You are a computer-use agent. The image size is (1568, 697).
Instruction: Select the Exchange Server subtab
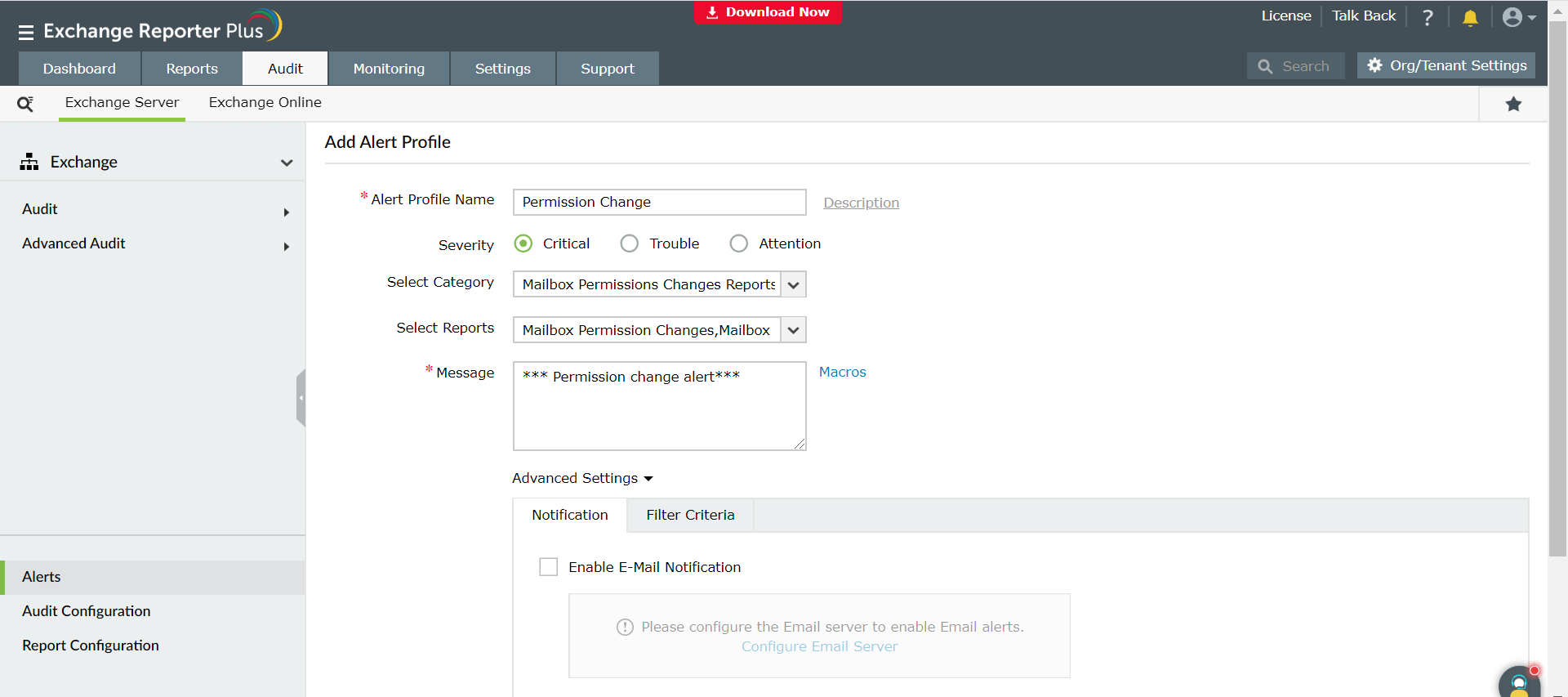point(122,103)
